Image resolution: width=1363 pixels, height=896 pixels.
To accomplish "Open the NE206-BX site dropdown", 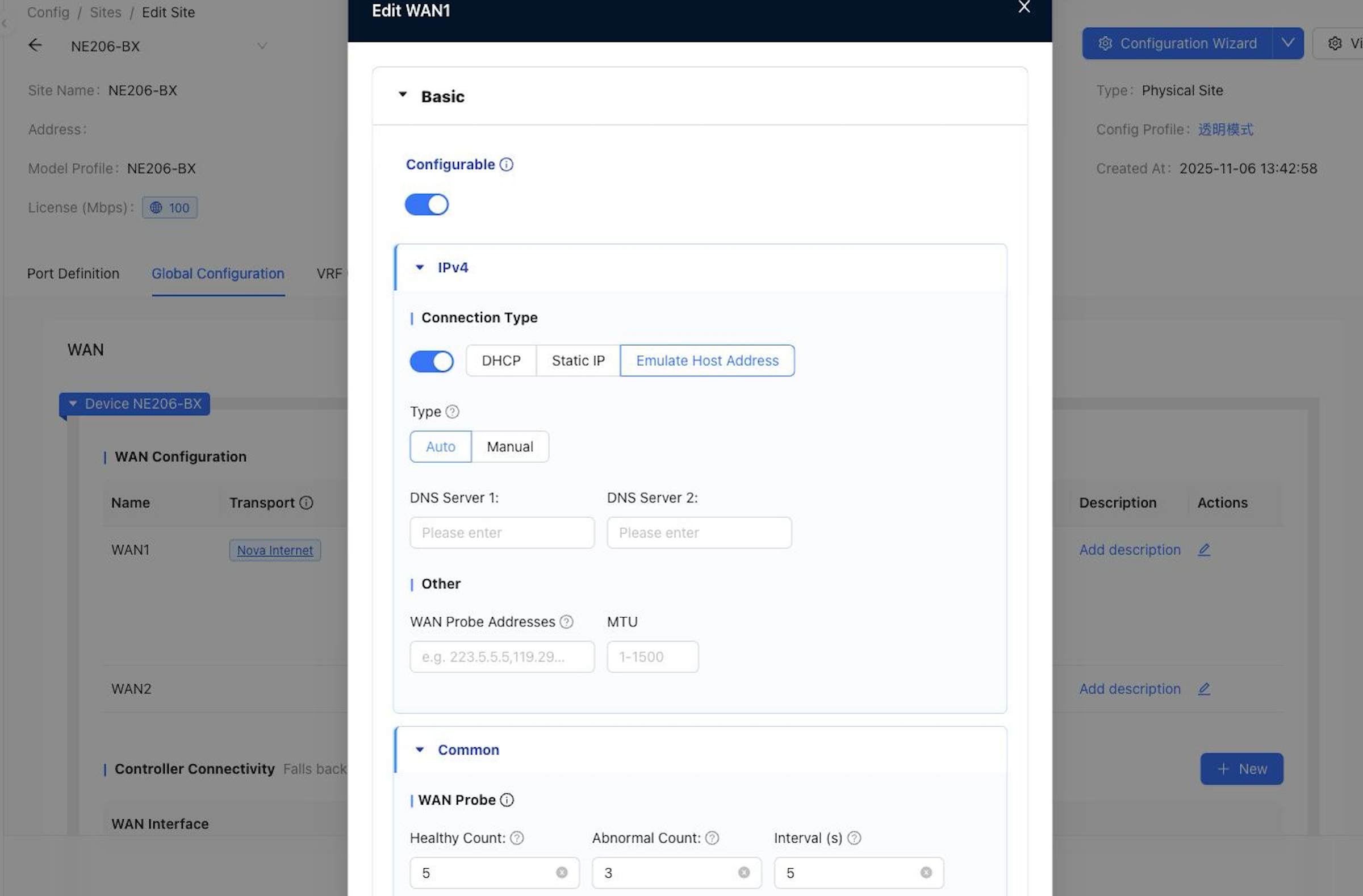I will click(x=262, y=46).
